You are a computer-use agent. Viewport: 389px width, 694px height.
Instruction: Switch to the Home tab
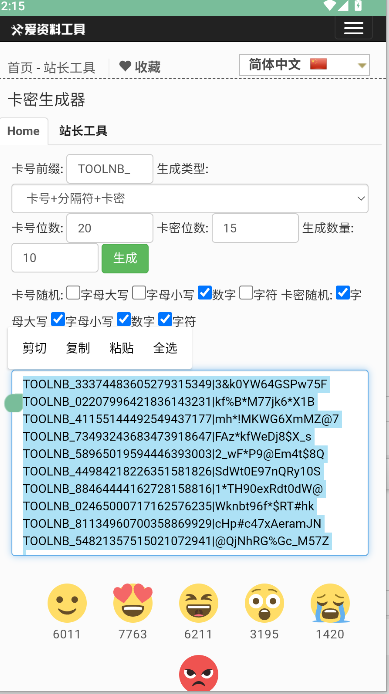[23, 131]
